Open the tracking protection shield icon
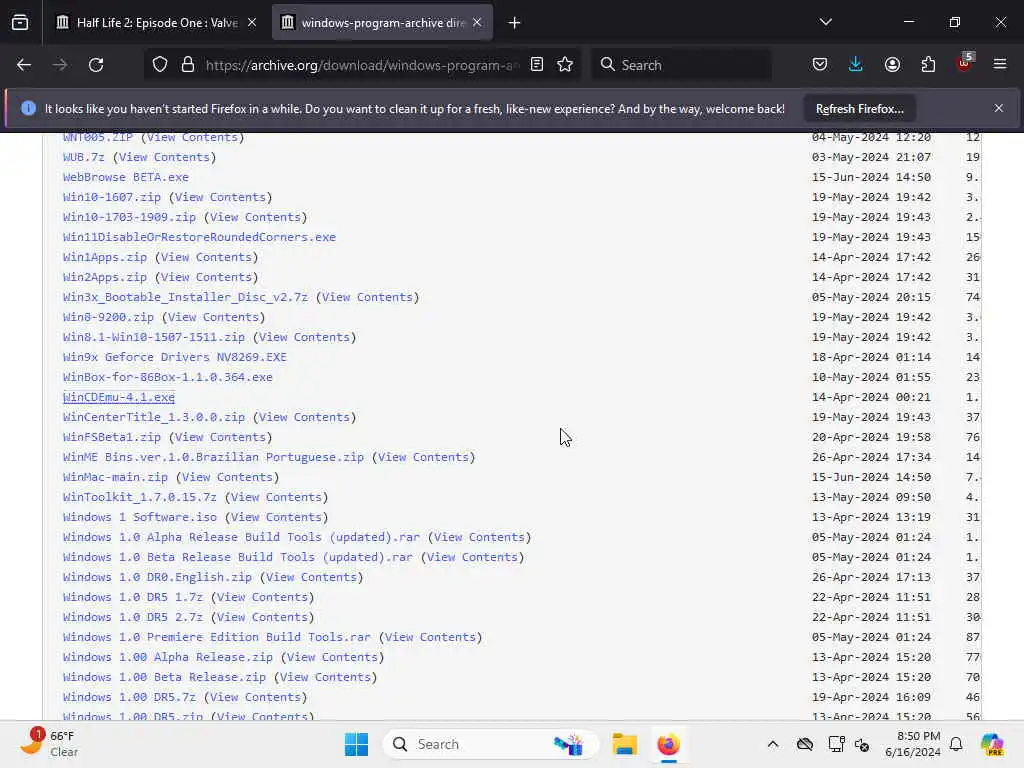 point(160,65)
